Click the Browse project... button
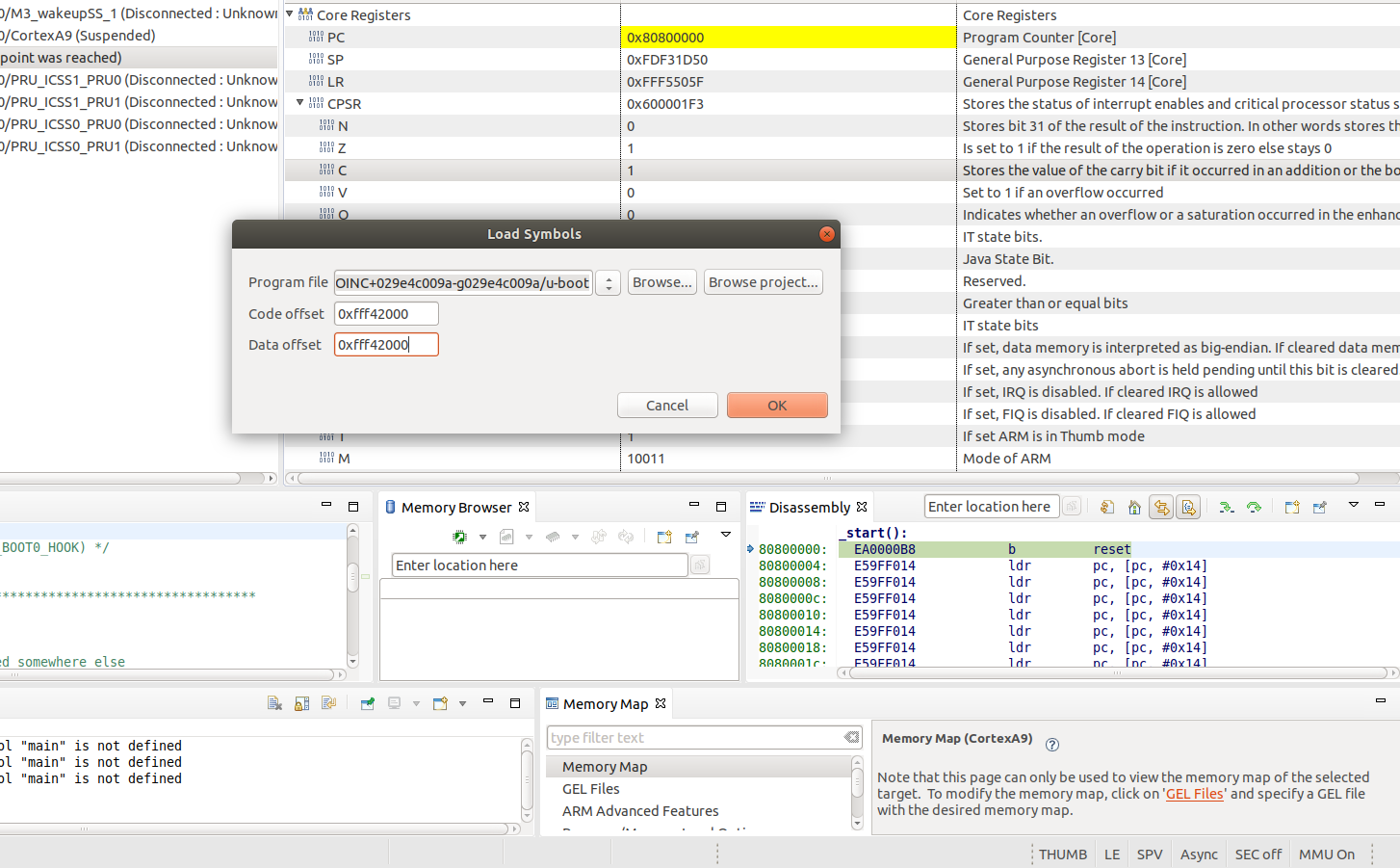This screenshot has width=1400, height=868. (x=763, y=282)
